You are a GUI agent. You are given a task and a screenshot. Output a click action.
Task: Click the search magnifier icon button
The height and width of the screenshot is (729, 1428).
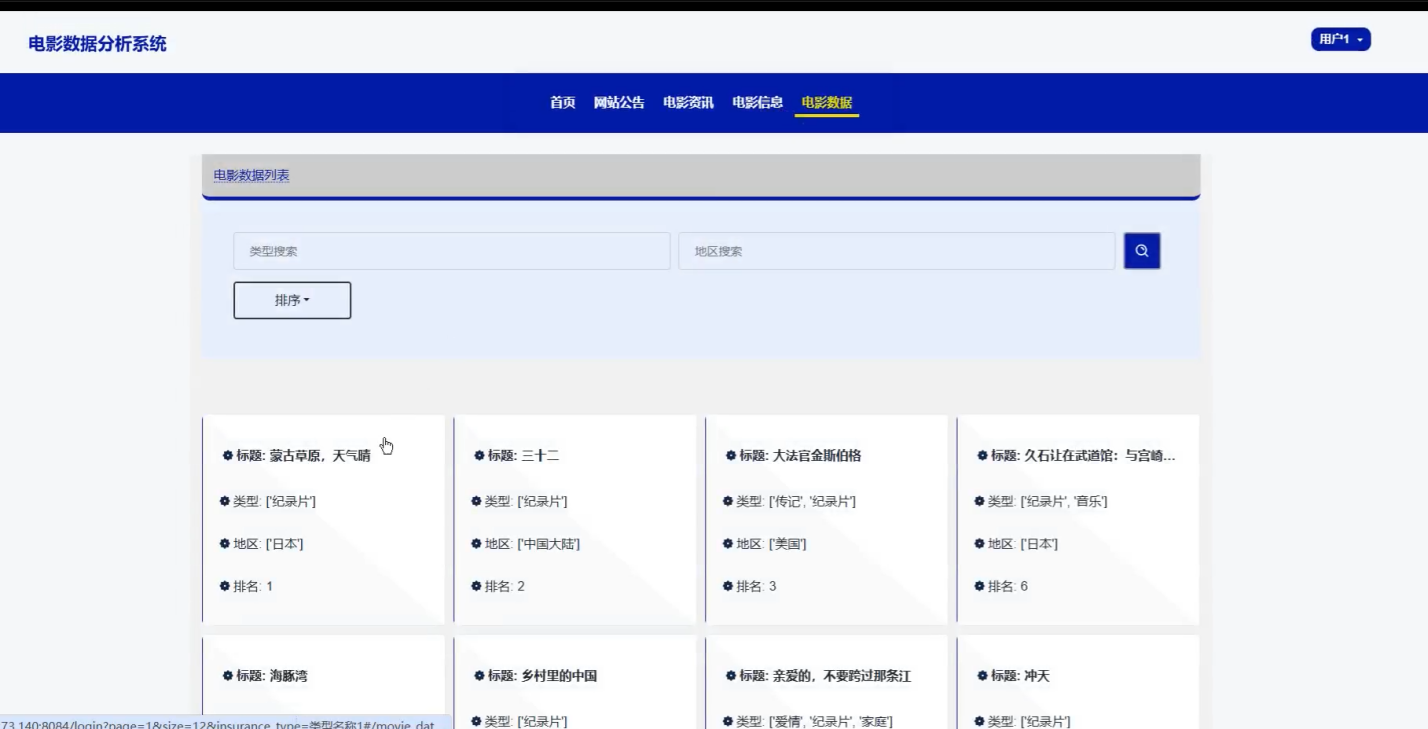click(1142, 251)
